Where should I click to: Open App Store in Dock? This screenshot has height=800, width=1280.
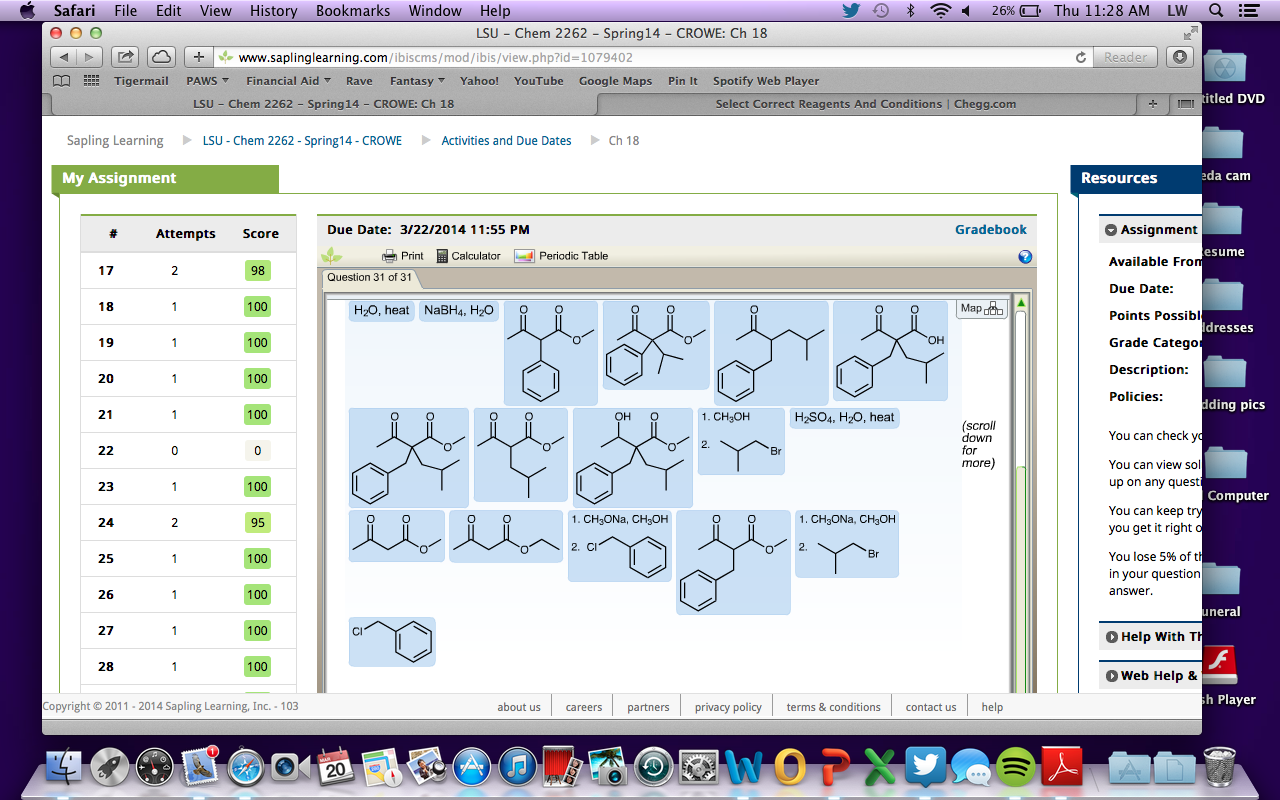[x=472, y=767]
